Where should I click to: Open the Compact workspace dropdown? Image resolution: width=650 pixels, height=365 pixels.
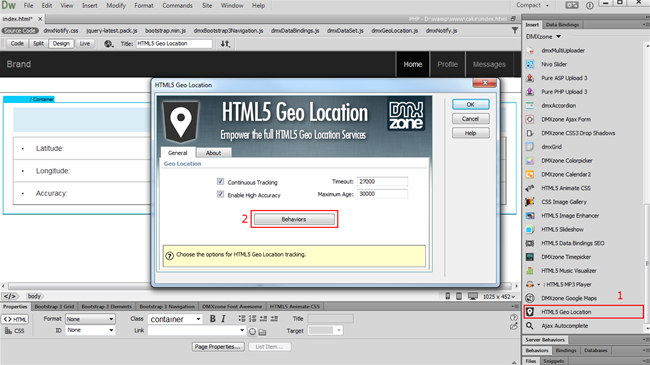pos(532,5)
